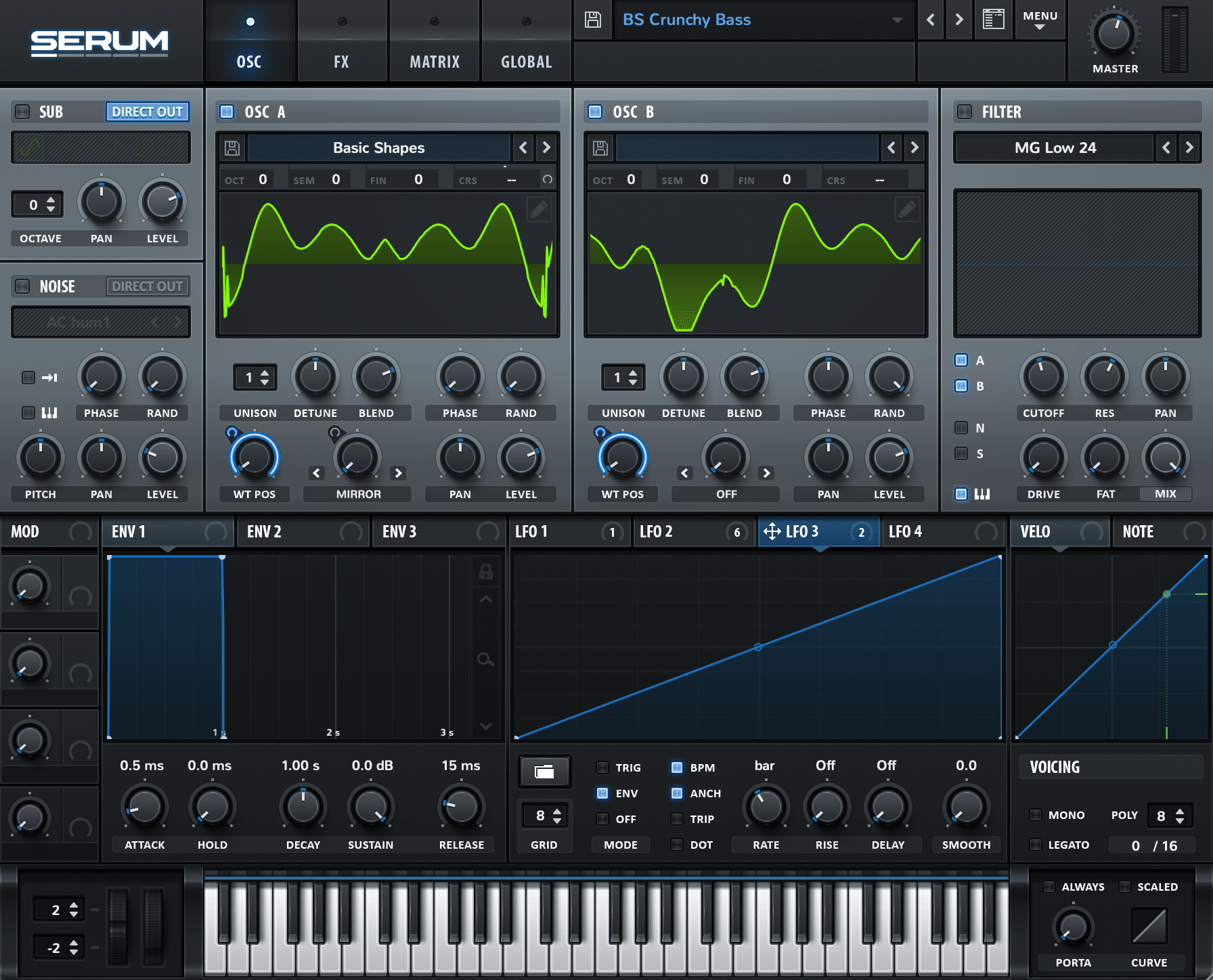Open the preset browser list icon

coord(993,19)
